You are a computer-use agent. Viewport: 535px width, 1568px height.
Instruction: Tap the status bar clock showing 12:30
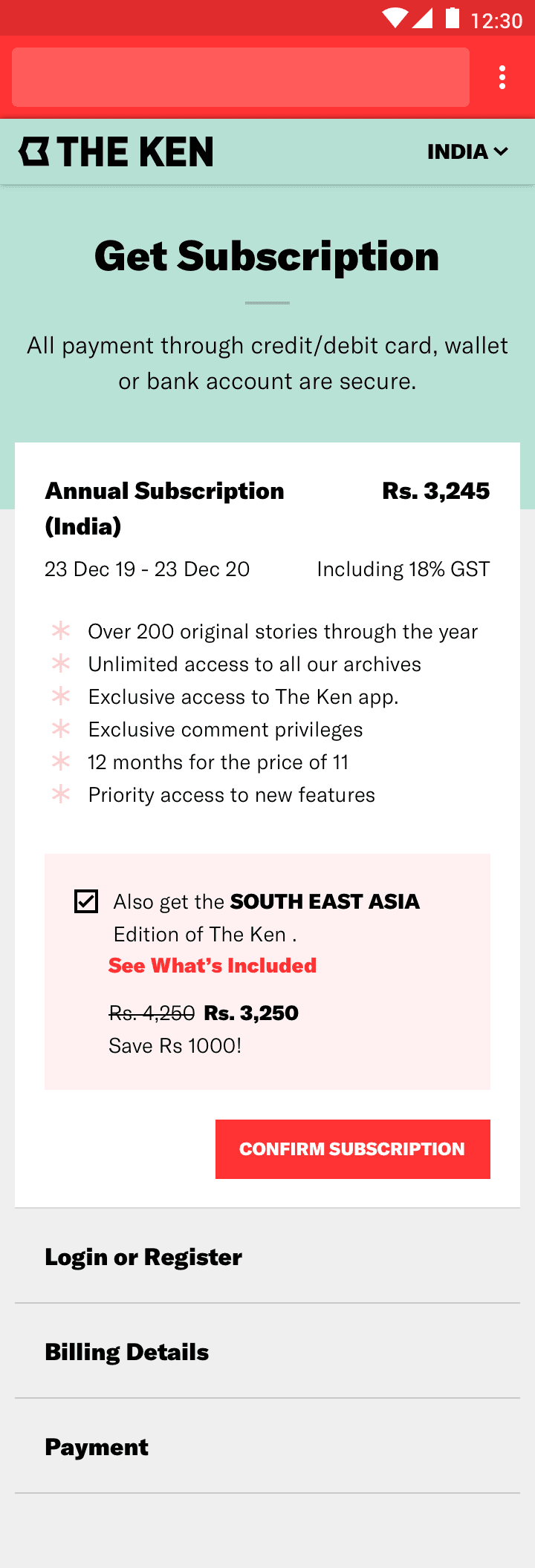pyautogui.click(x=496, y=20)
